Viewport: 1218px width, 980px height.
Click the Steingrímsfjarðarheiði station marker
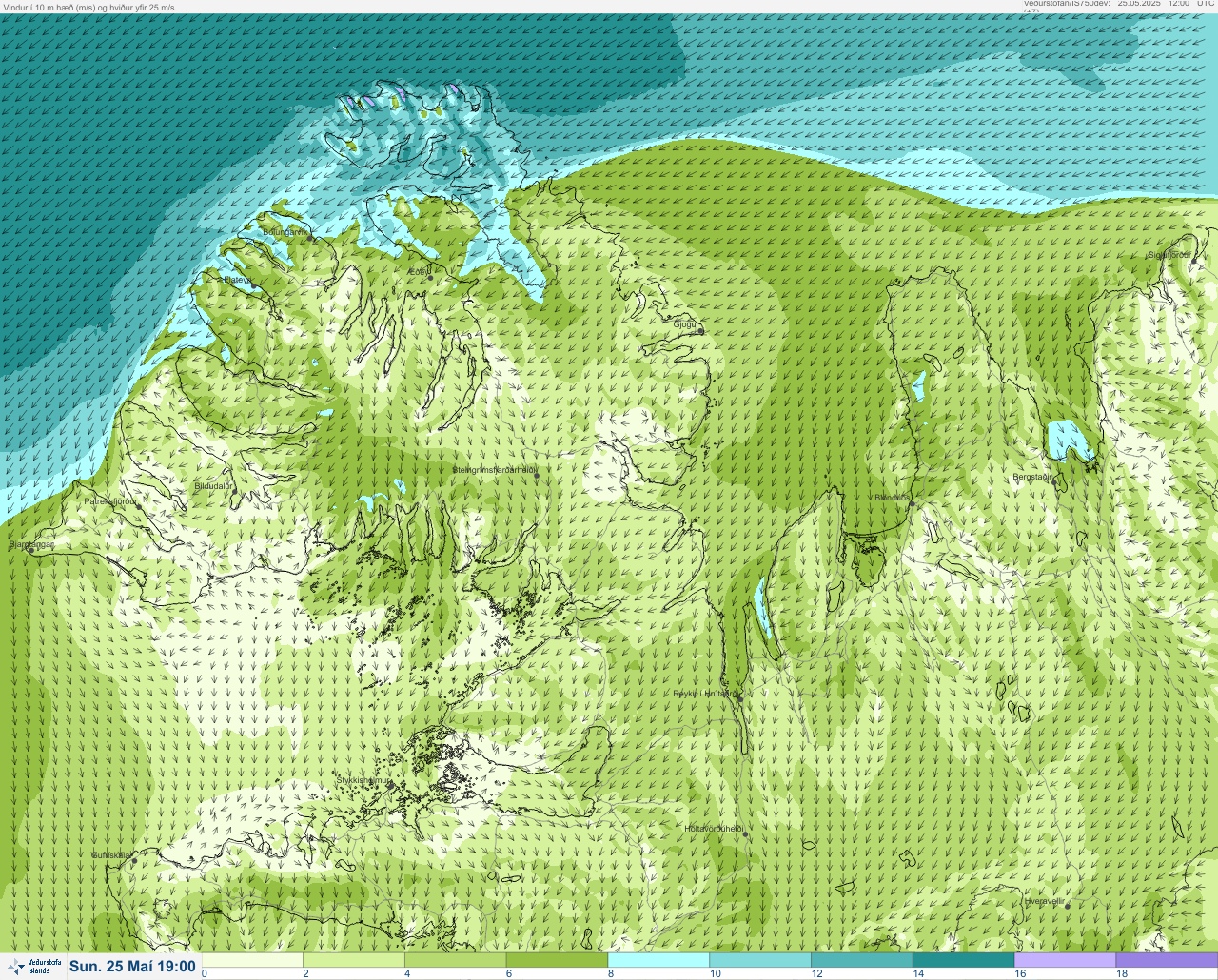click(x=538, y=476)
